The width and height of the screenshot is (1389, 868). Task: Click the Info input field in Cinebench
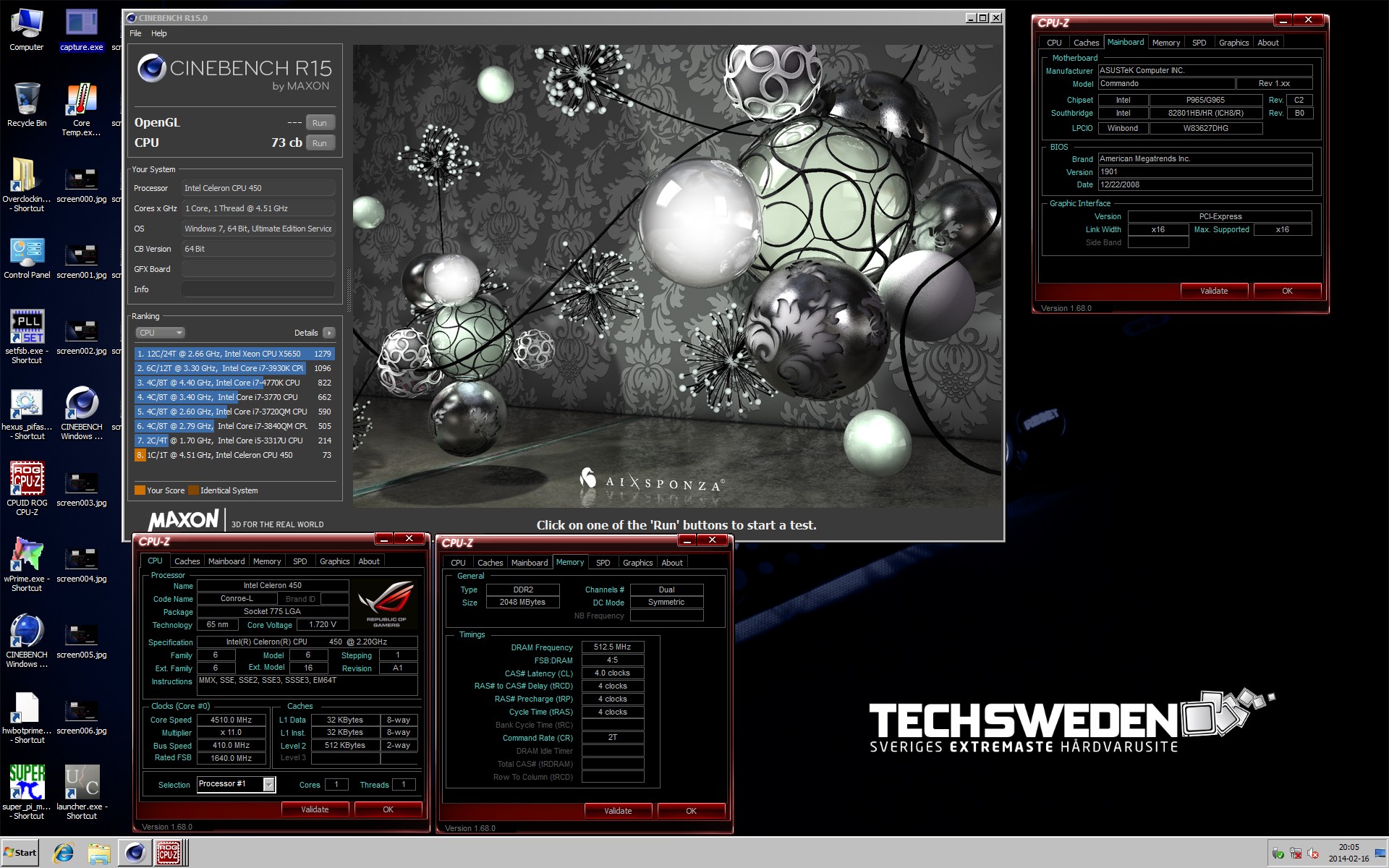pos(258,289)
